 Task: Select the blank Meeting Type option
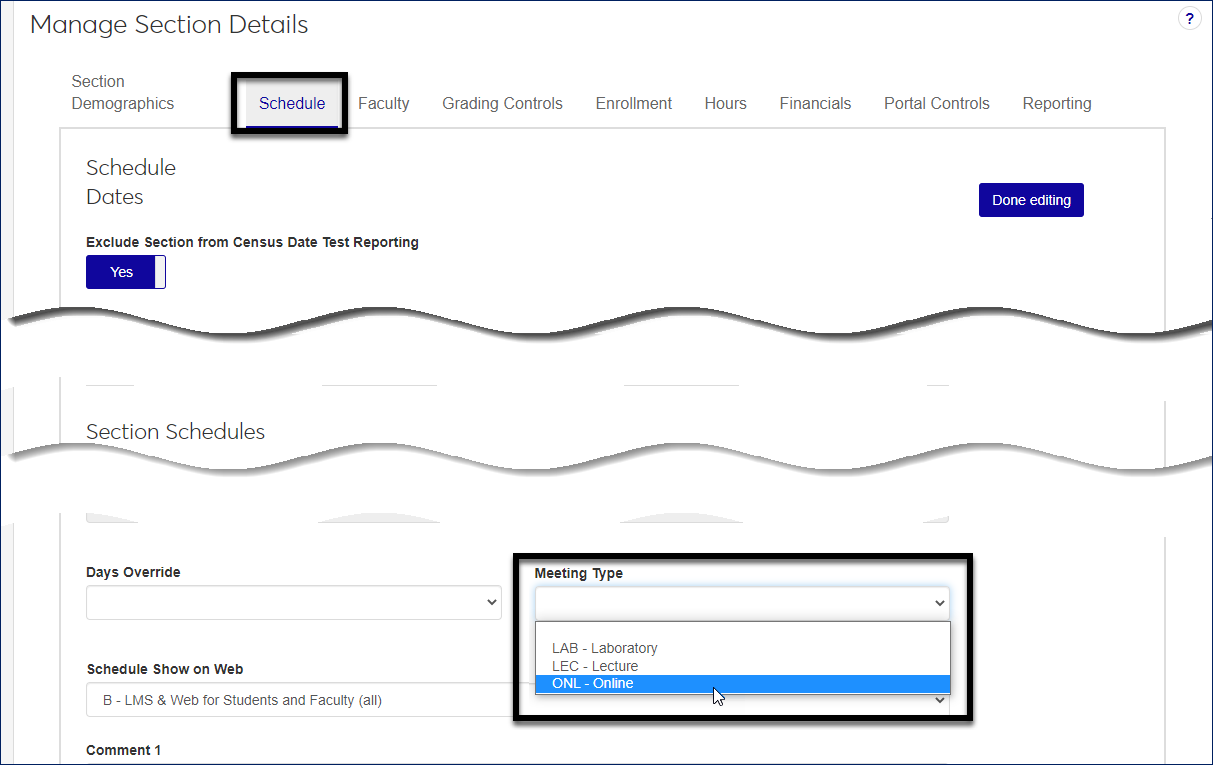click(741, 632)
